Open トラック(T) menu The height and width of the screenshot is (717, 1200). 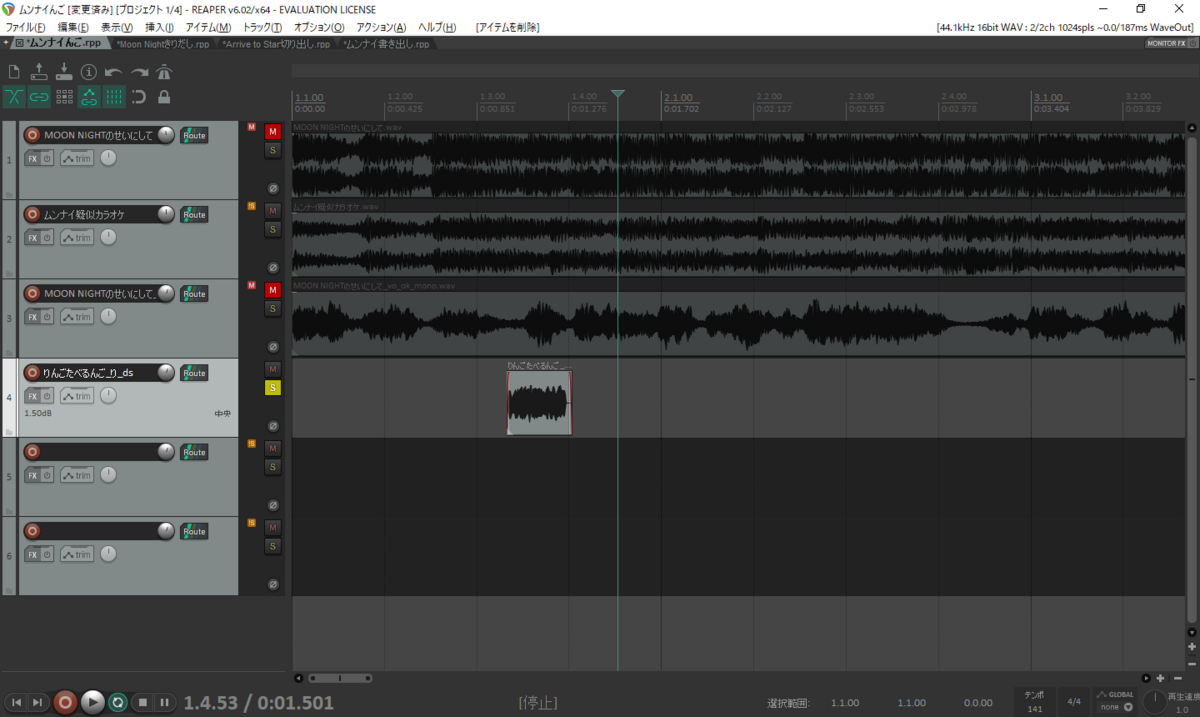(x=262, y=27)
